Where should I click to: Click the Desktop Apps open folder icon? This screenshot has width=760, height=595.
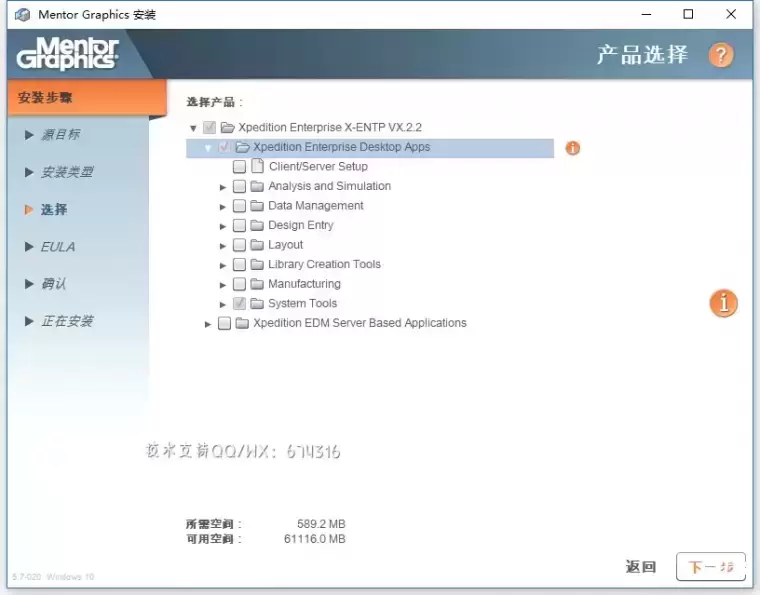tap(242, 147)
